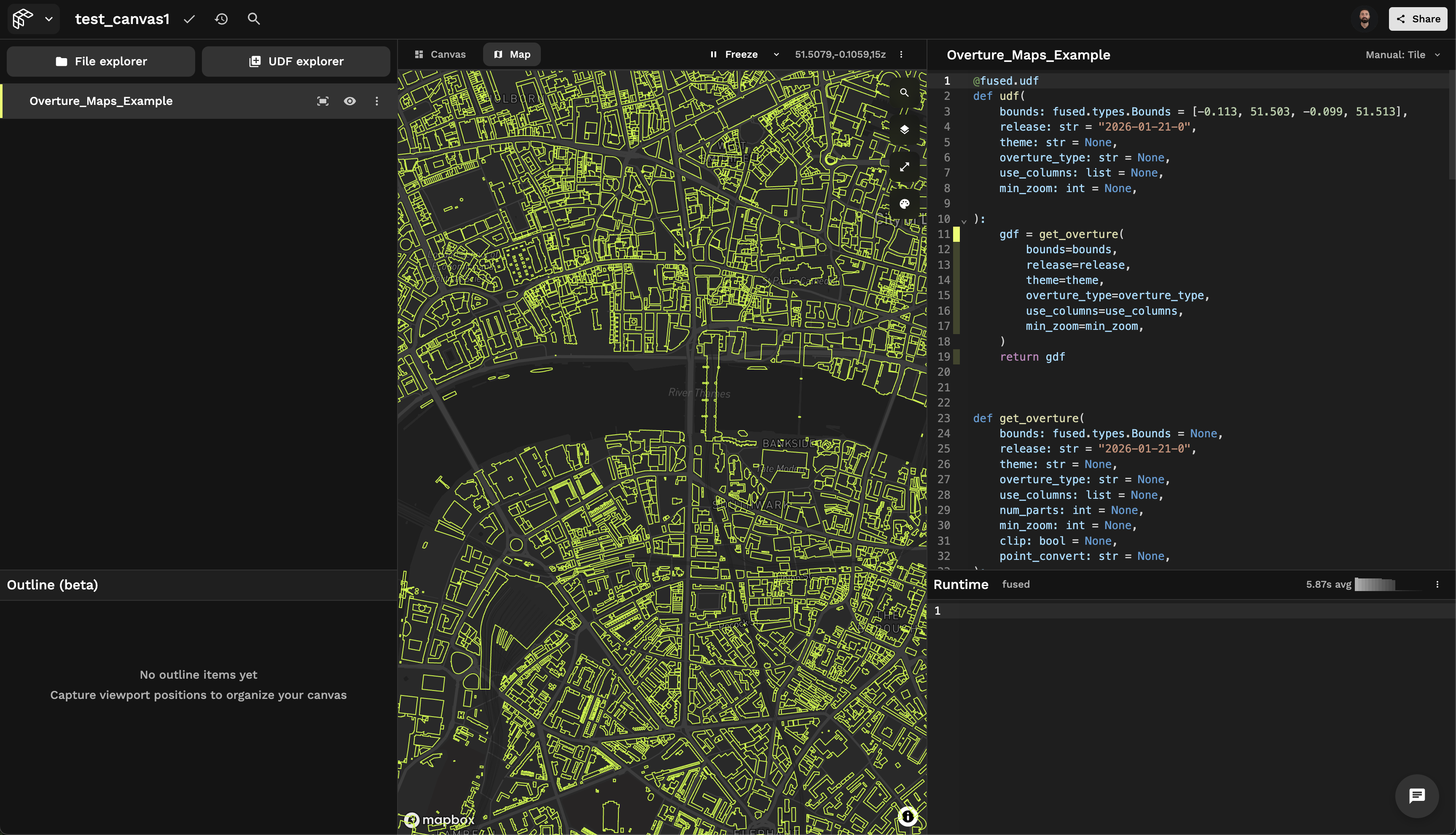Open the File explorer panel
1456x835 pixels.
pyautogui.click(x=101, y=62)
